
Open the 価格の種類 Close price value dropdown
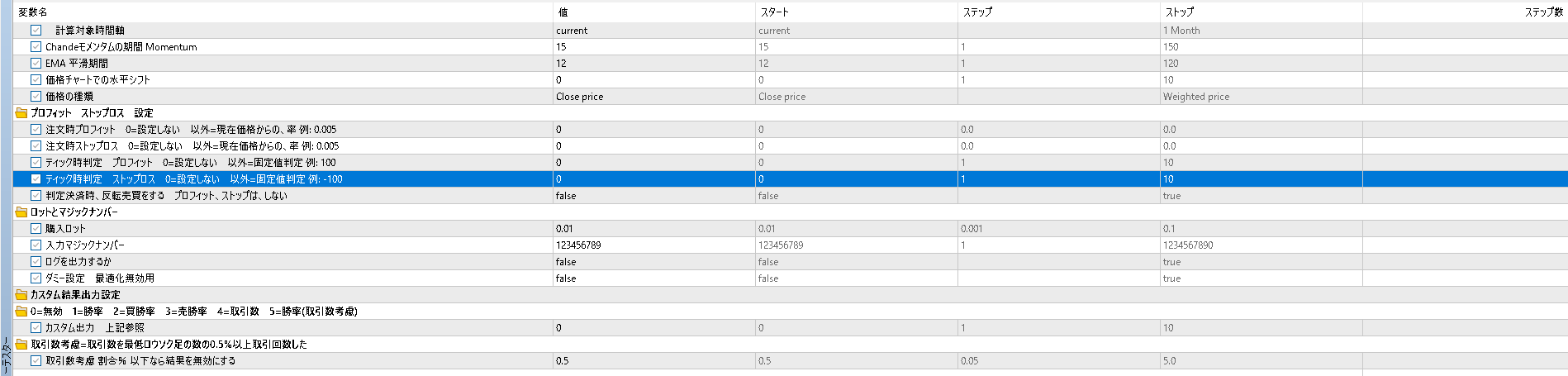pos(654,97)
